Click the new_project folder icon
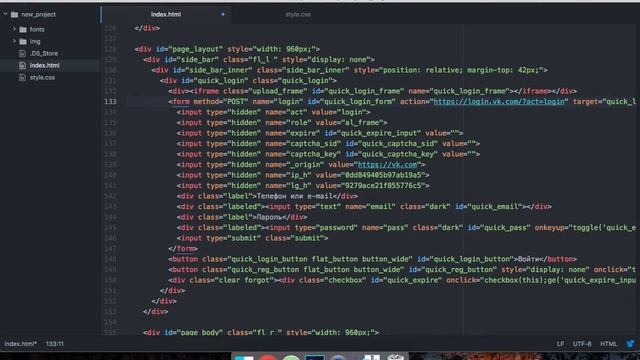 (15, 15)
